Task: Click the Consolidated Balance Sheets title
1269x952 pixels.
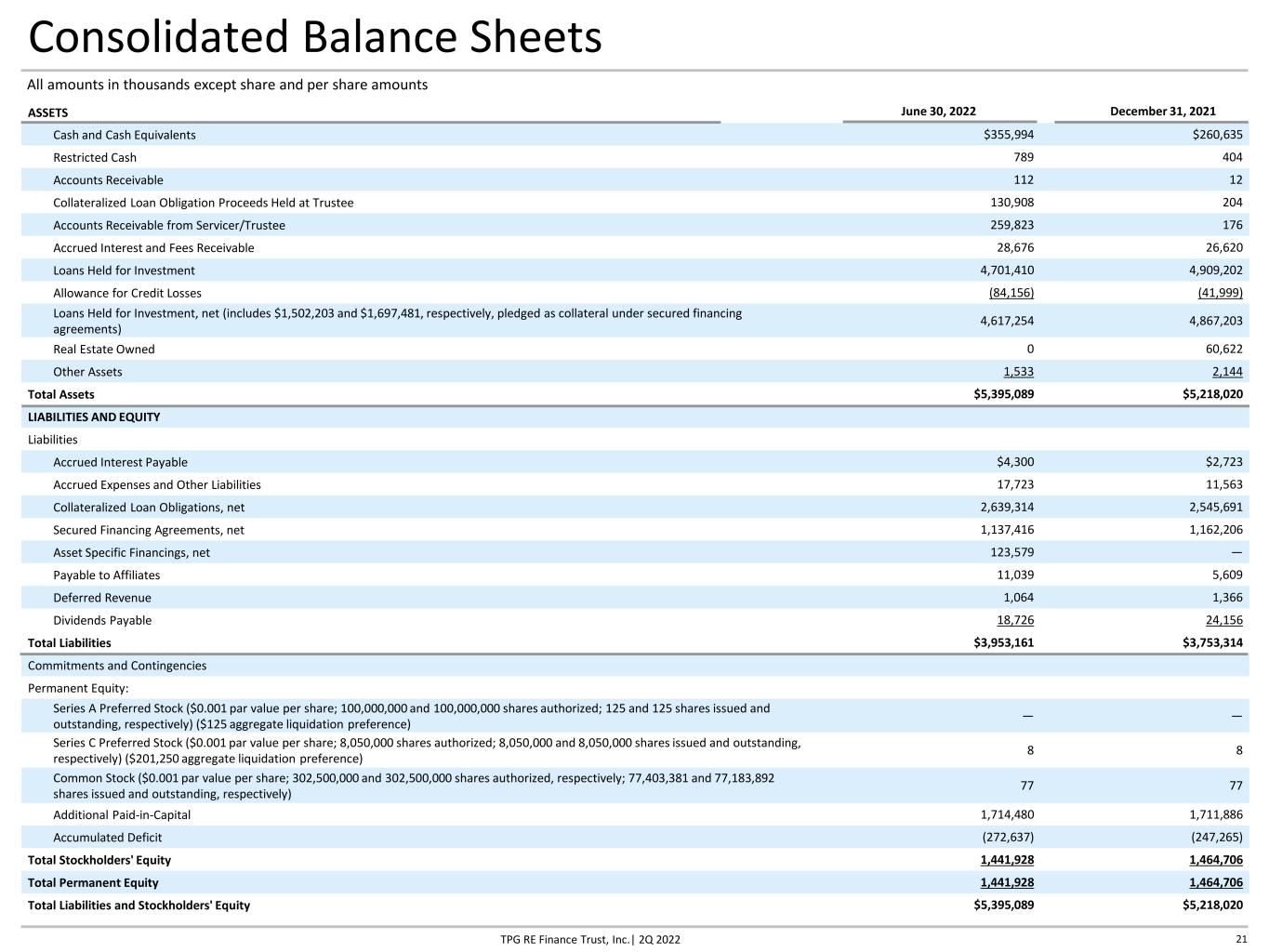Action: coord(315,38)
